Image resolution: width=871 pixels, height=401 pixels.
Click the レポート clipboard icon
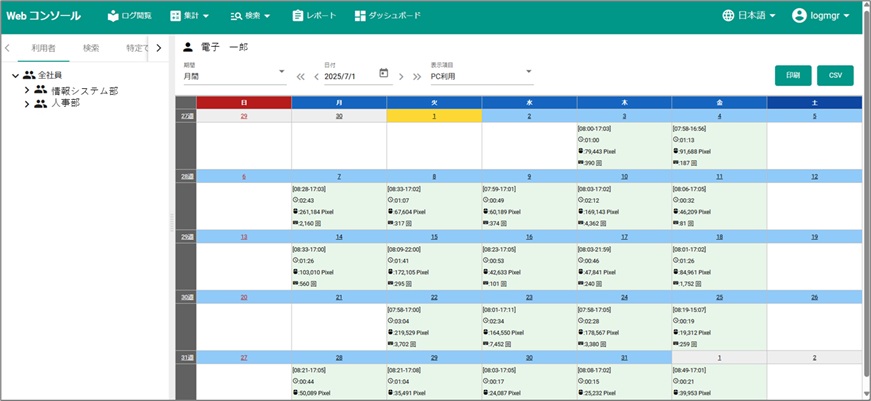pos(298,16)
